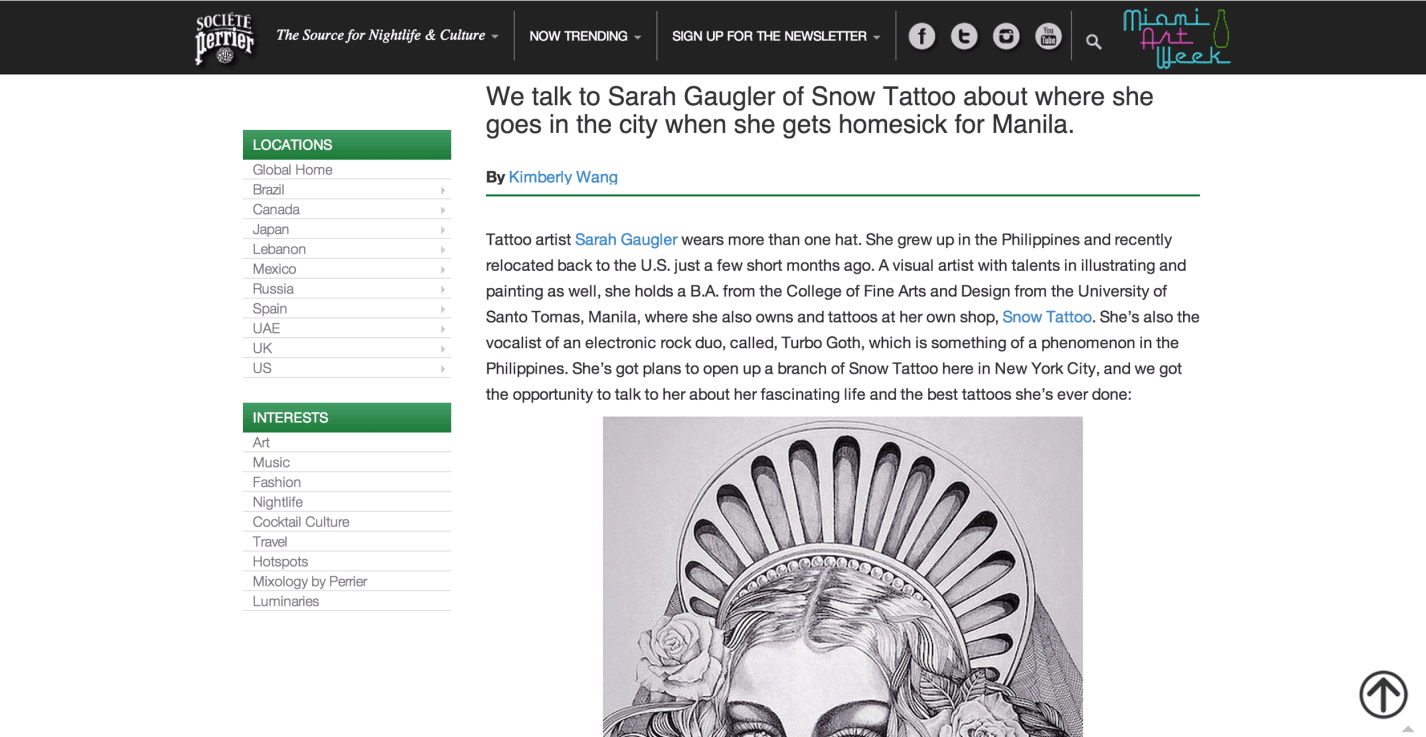Open Sign Up for the Newsletter dropdown
This screenshot has width=1426, height=737.
click(x=776, y=36)
